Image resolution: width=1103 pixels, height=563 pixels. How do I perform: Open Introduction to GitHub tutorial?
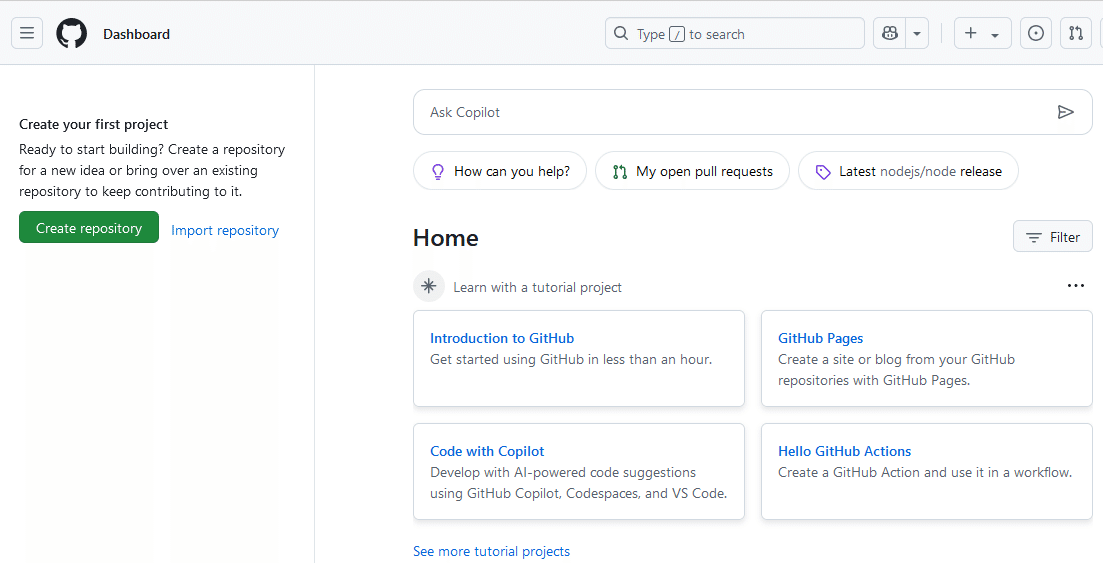tap(502, 338)
